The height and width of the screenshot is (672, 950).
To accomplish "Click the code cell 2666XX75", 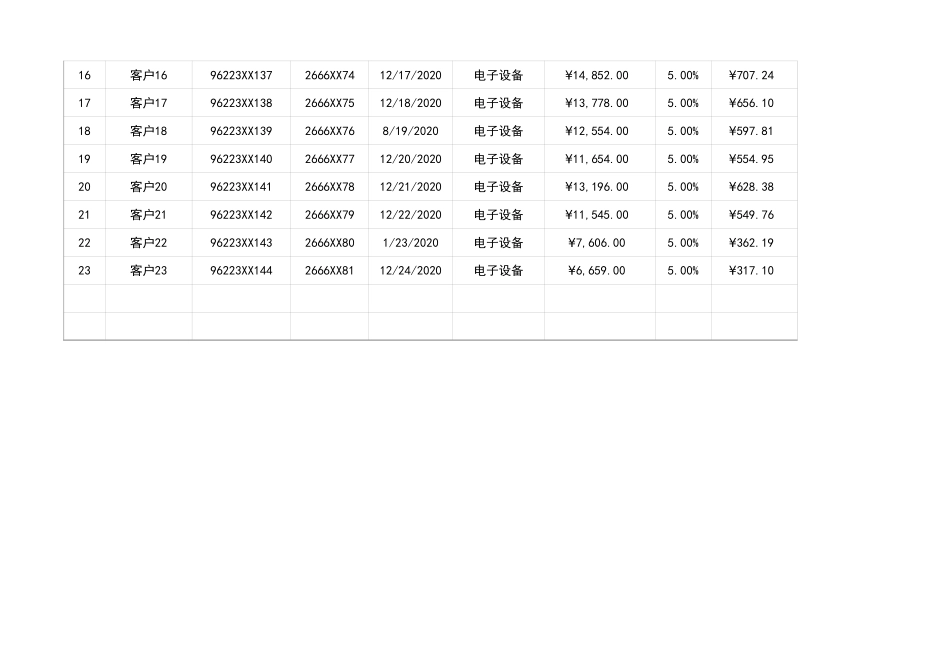I will [329, 103].
